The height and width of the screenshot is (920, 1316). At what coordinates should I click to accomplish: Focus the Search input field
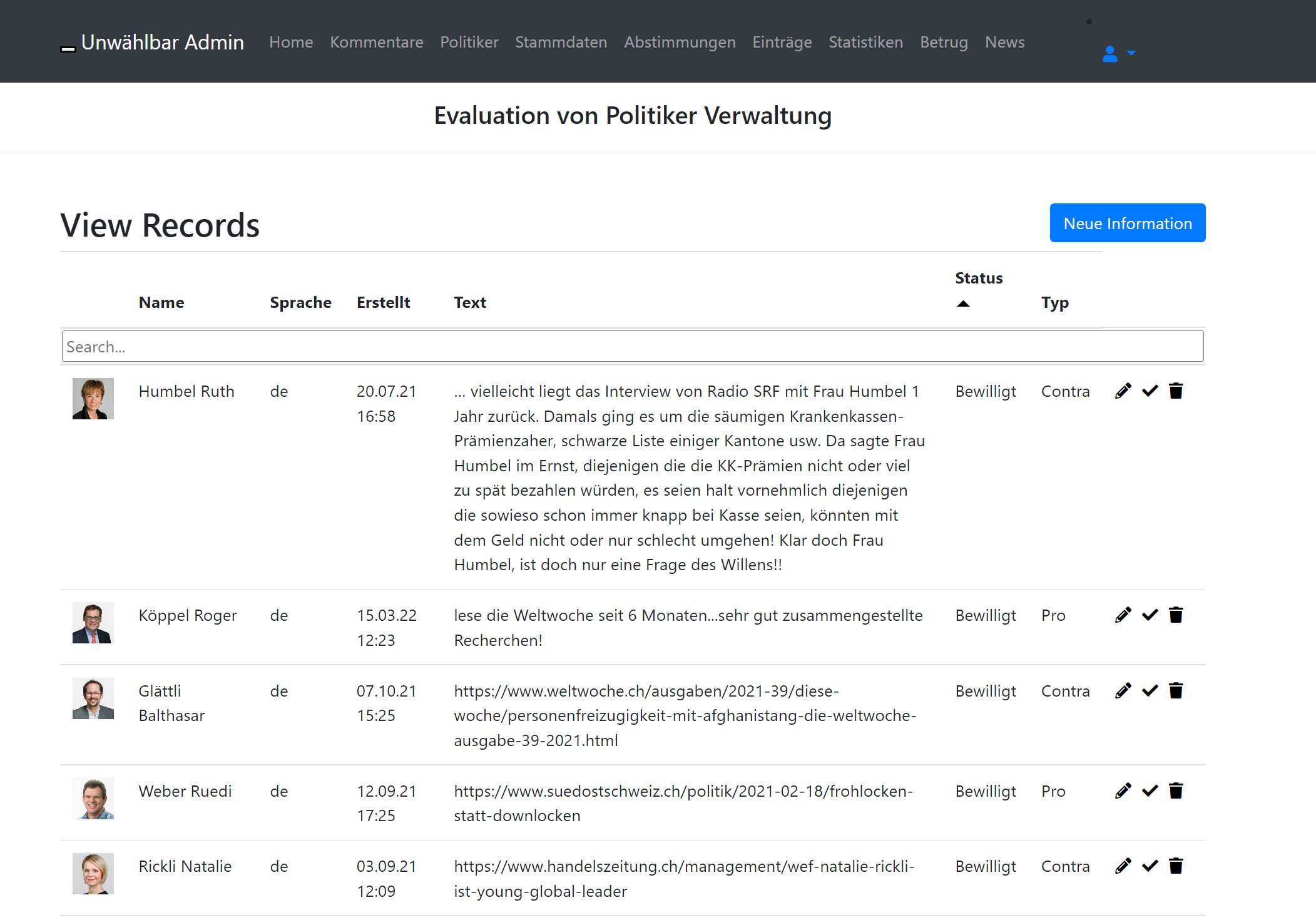[633, 346]
